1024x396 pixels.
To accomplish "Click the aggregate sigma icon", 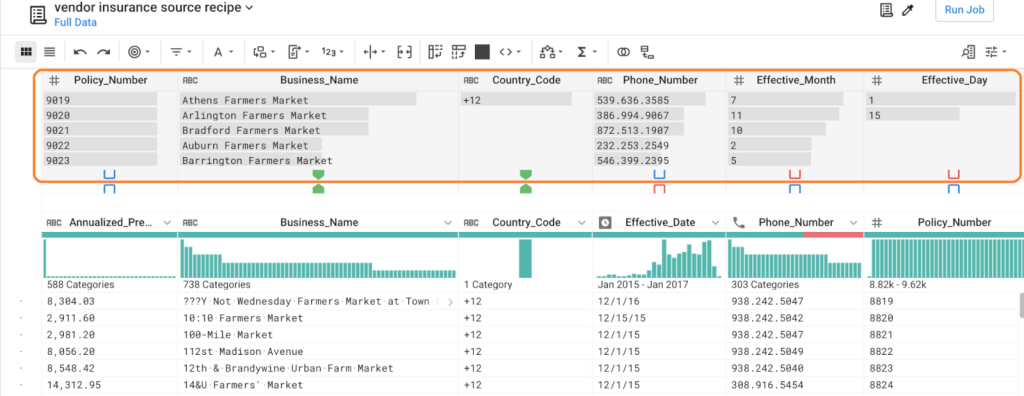I will coord(585,52).
